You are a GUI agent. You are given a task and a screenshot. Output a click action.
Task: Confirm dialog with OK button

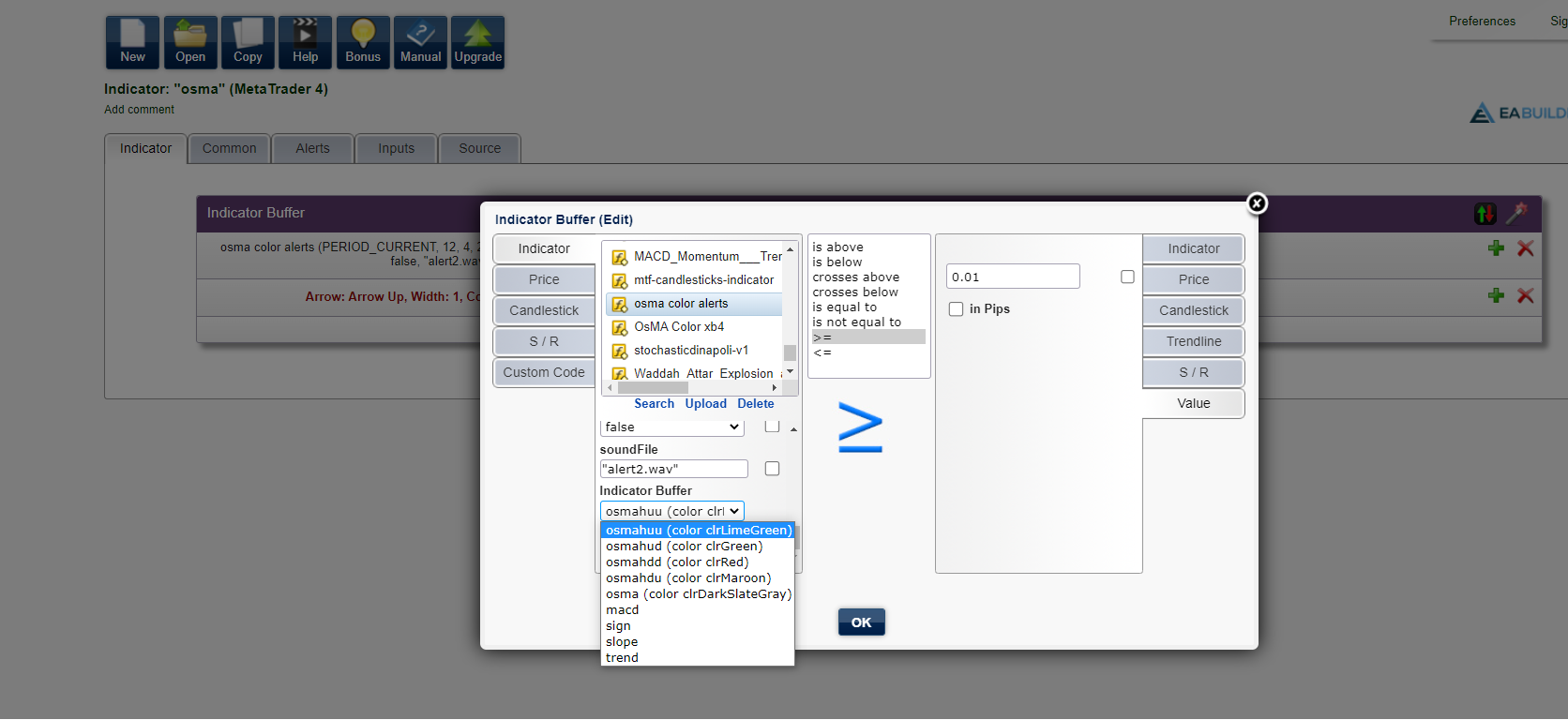tap(861, 622)
